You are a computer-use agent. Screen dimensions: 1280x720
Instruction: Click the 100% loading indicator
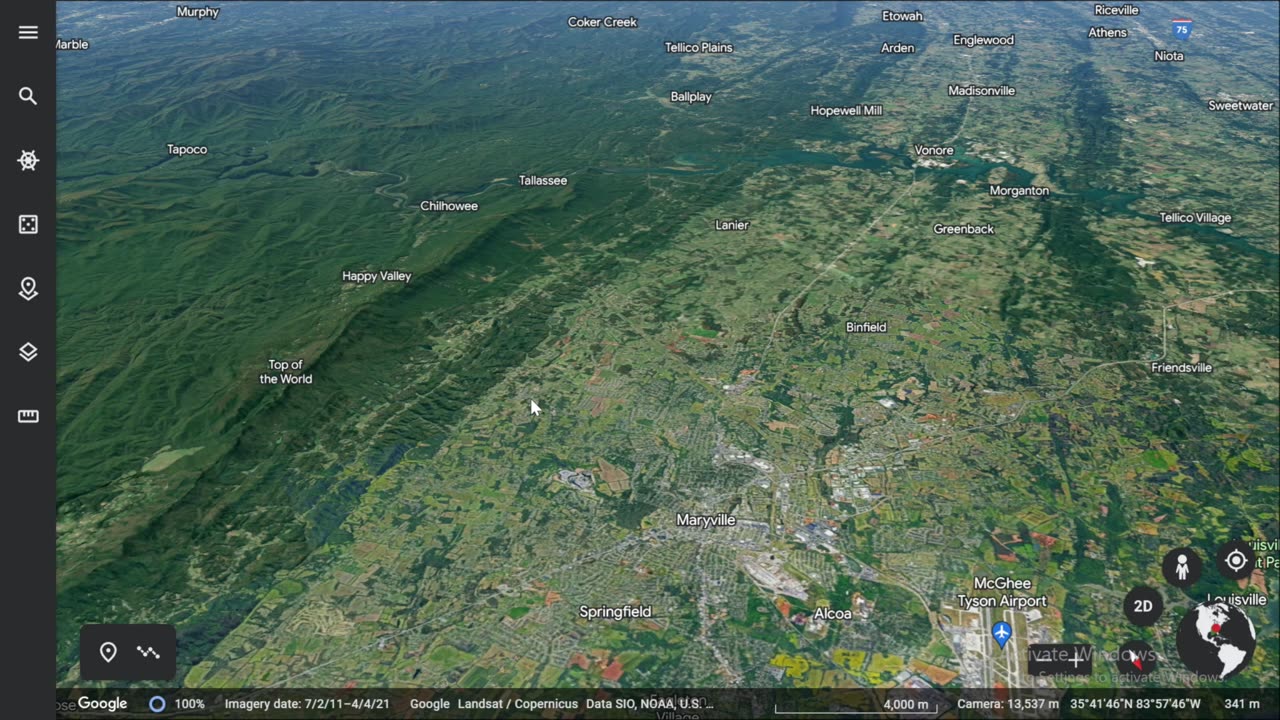click(177, 704)
